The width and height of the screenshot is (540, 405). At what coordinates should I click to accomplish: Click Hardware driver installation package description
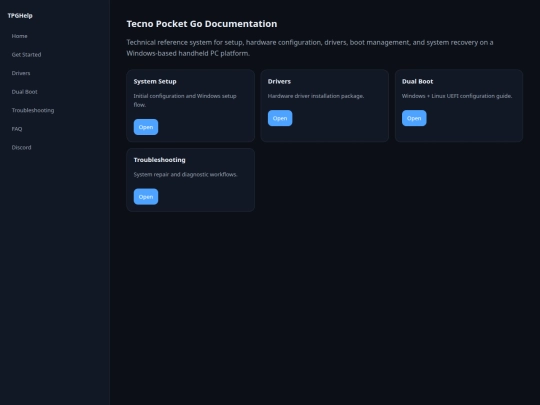coord(316,96)
